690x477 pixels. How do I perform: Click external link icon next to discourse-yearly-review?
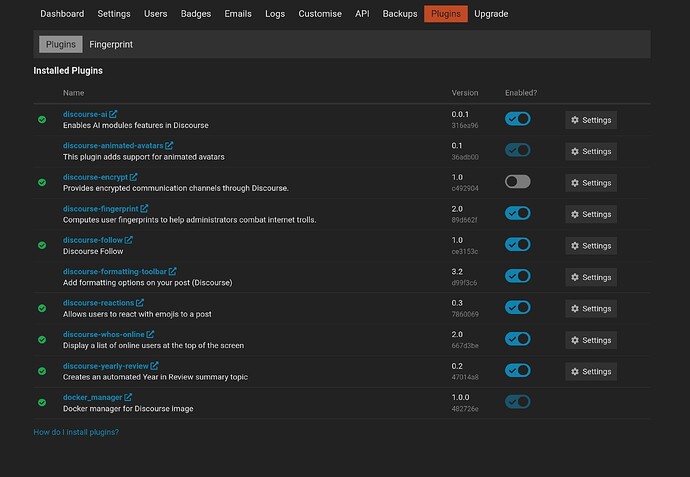click(x=154, y=366)
